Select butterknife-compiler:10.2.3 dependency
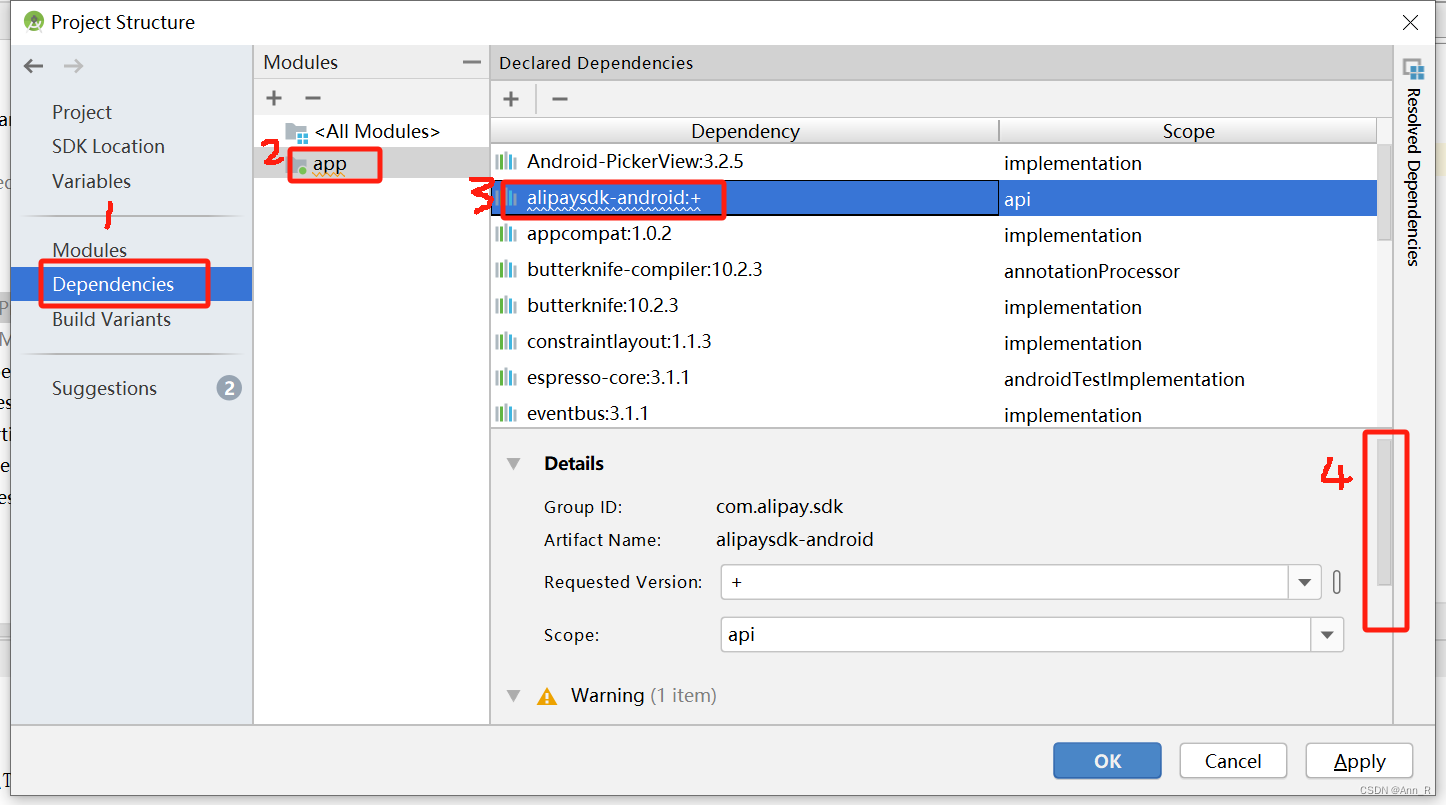Viewport: 1446px width, 805px height. [645, 270]
